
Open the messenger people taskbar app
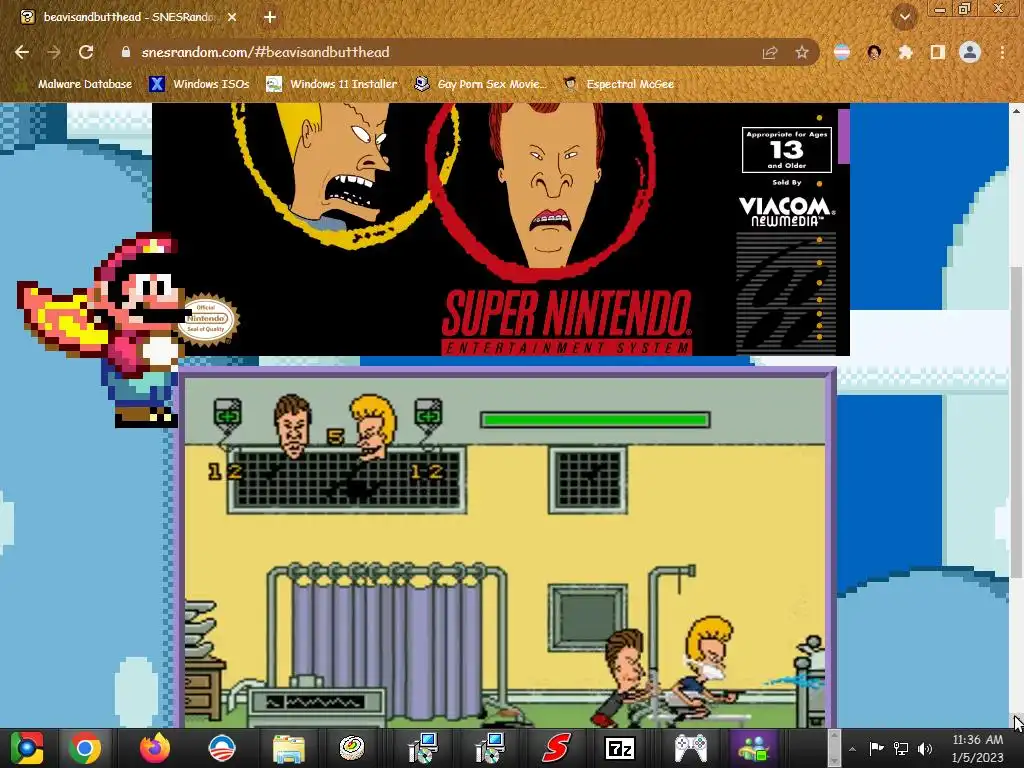tap(754, 748)
